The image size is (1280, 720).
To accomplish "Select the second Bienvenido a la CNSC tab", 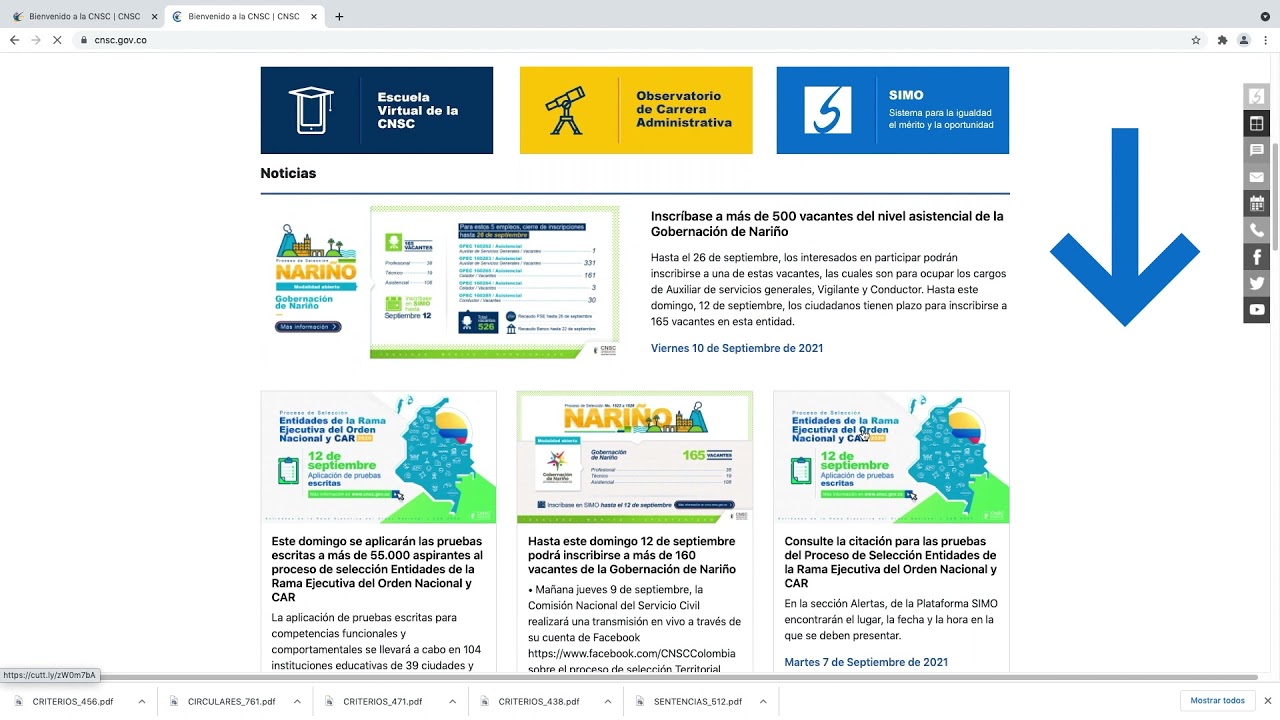I will (x=244, y=16).
